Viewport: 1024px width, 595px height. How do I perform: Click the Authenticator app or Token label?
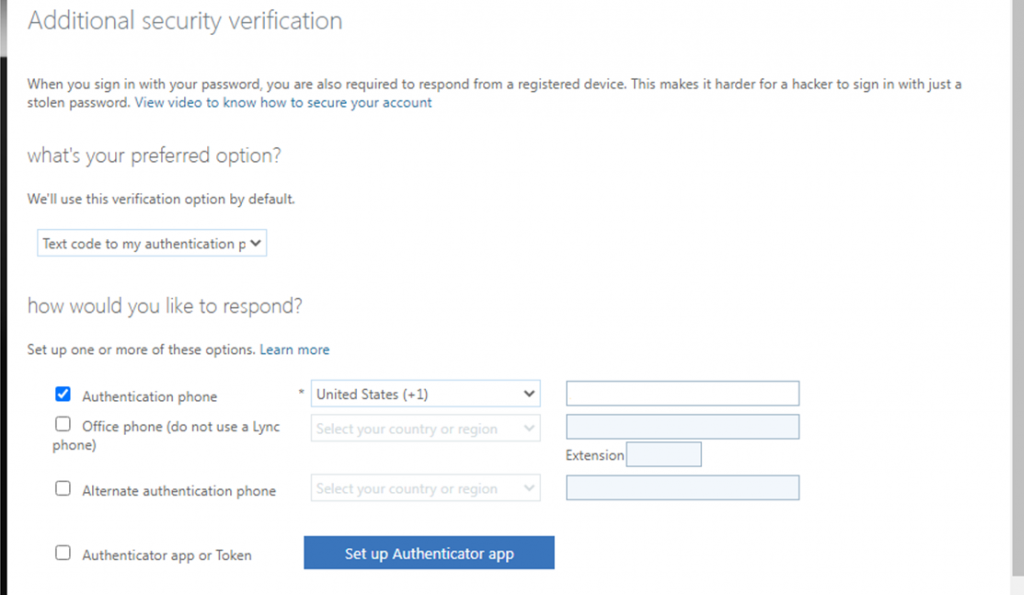coord(166,554)
